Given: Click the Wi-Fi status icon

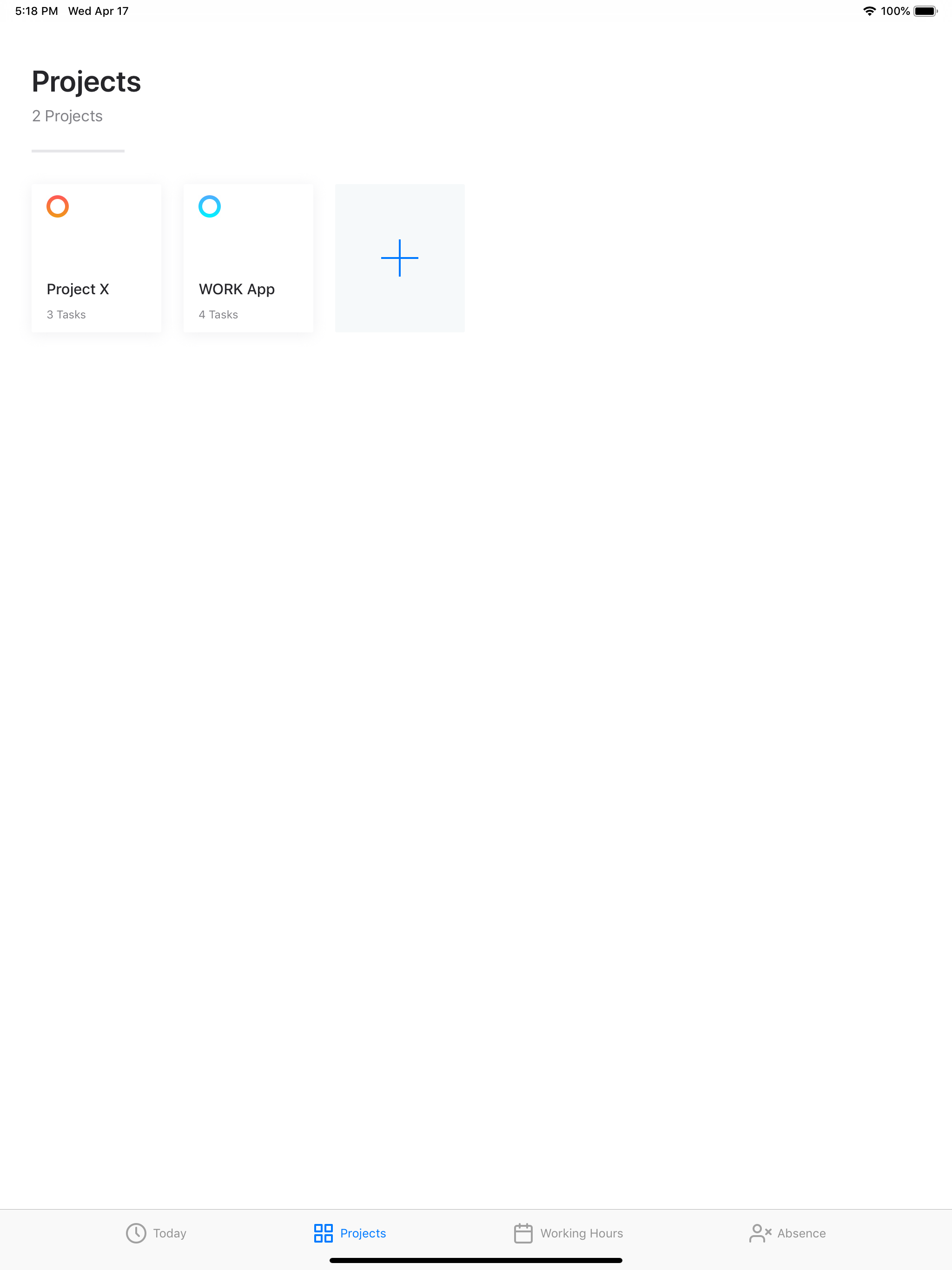Looking at the screenshot, I should point(869,11).
